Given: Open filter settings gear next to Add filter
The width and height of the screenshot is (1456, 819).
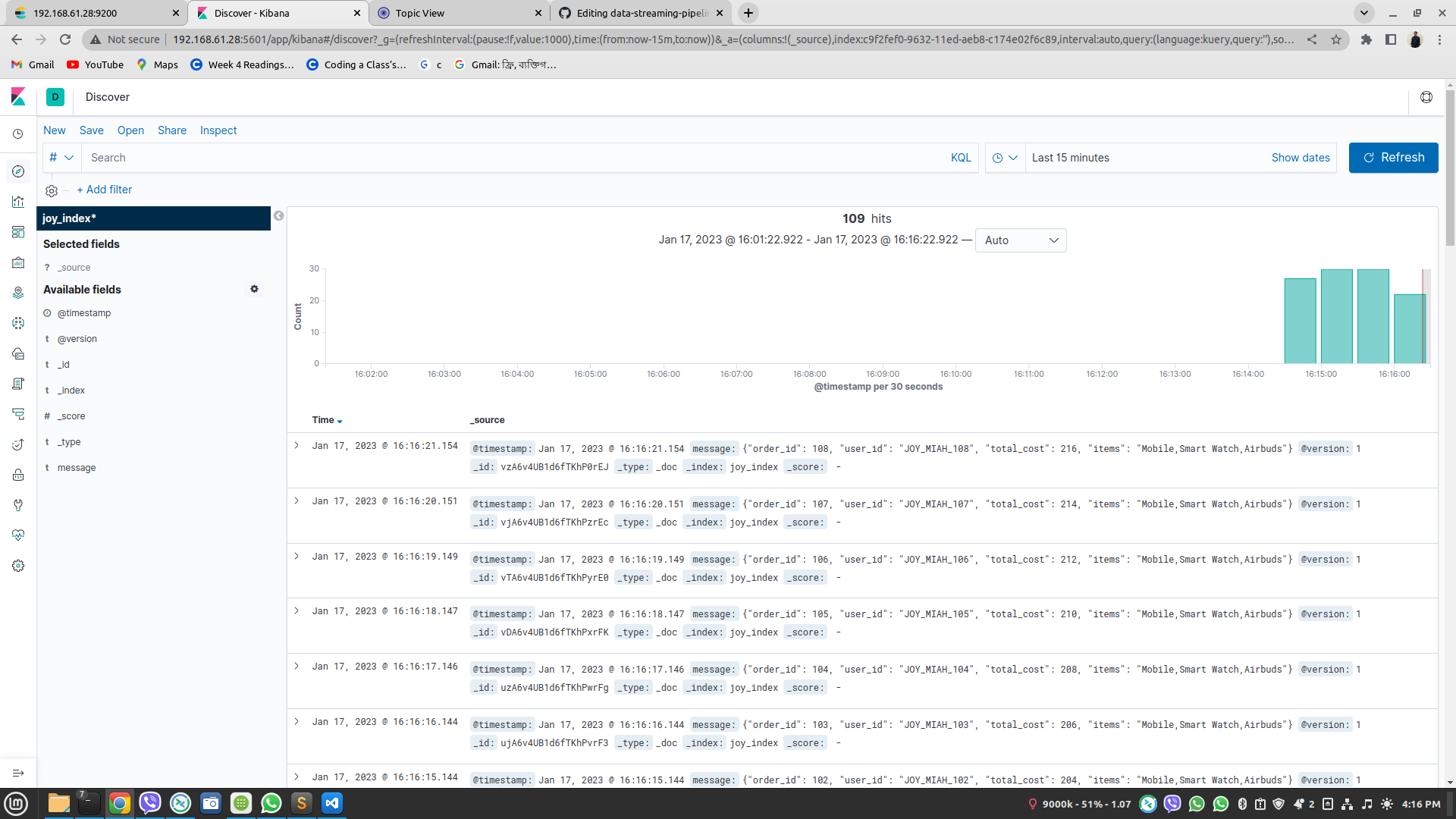Looking at the screenshot, I should 52,190.
